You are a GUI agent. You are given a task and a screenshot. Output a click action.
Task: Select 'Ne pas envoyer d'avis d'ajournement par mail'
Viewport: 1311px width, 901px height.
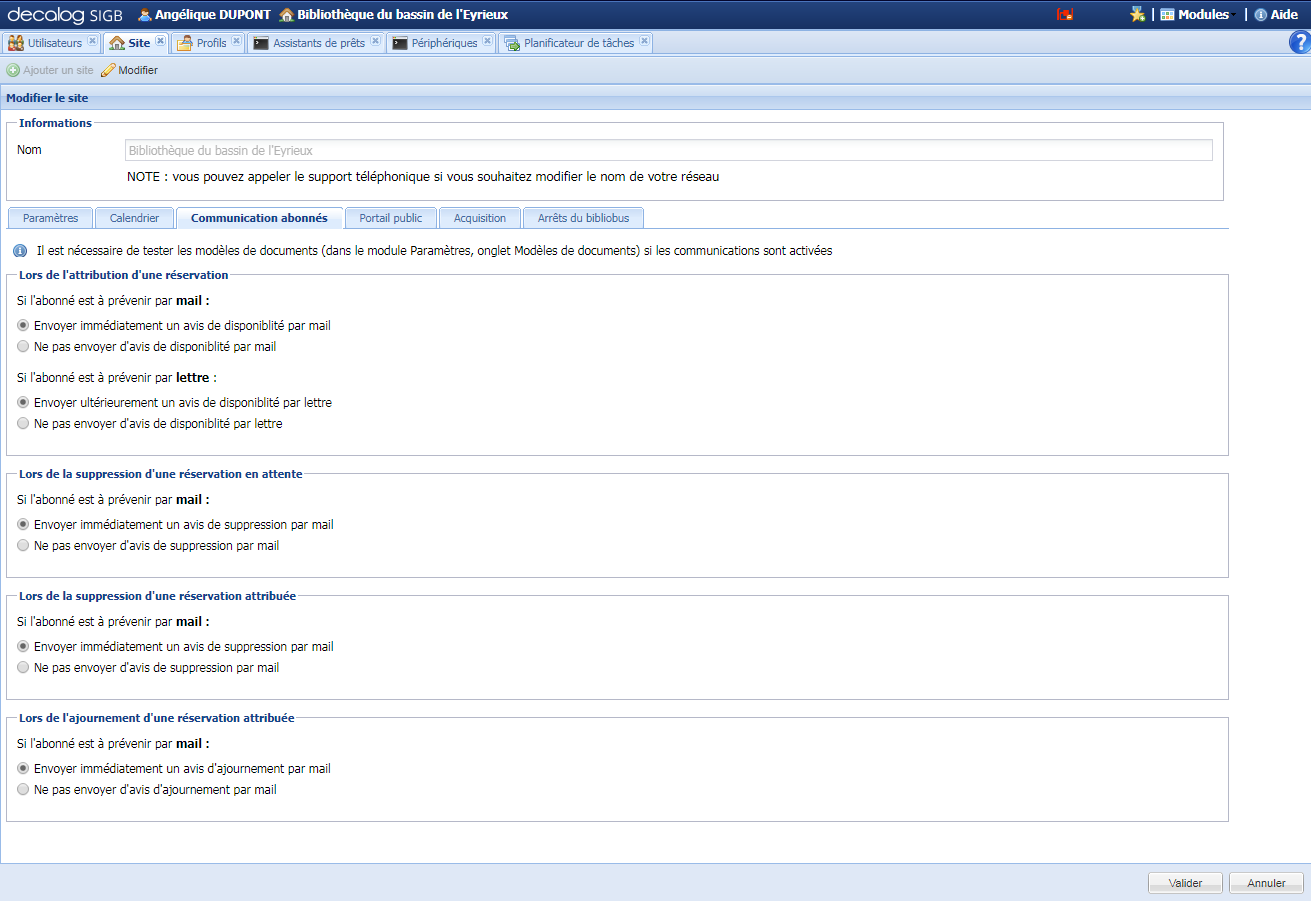coord(21,789)
